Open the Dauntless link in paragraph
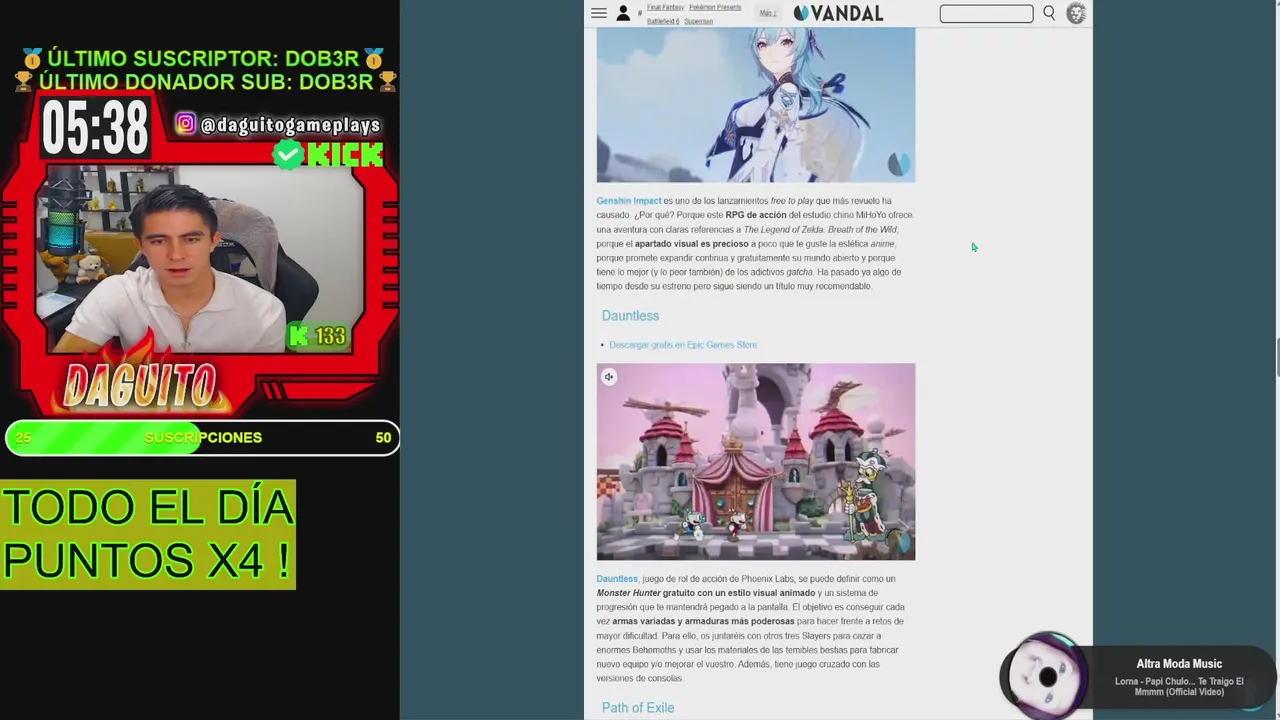1280x720 pixels. coord(617,579)
